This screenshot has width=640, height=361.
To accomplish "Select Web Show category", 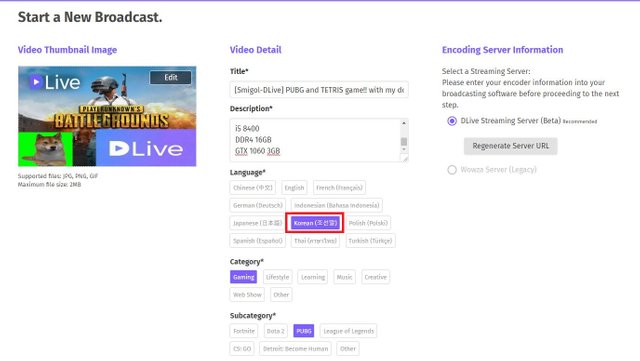I will click(x=247, y=294).
